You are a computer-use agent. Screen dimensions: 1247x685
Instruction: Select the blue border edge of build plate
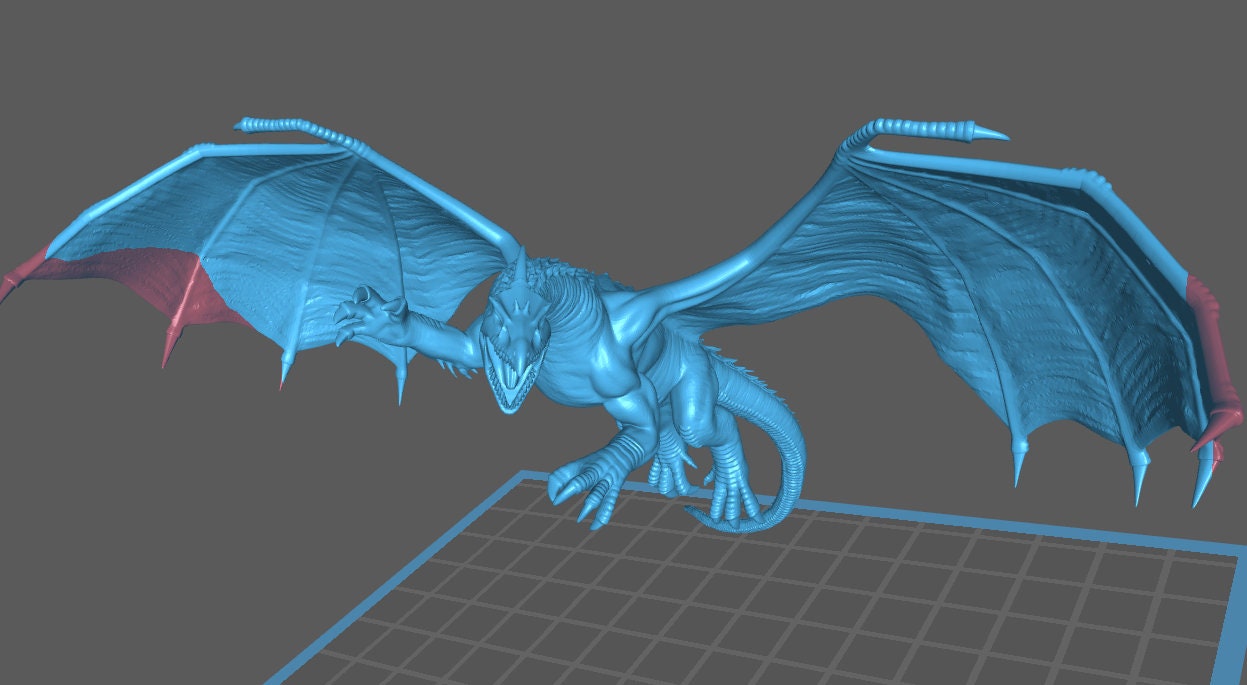(x=1000, y=527)
